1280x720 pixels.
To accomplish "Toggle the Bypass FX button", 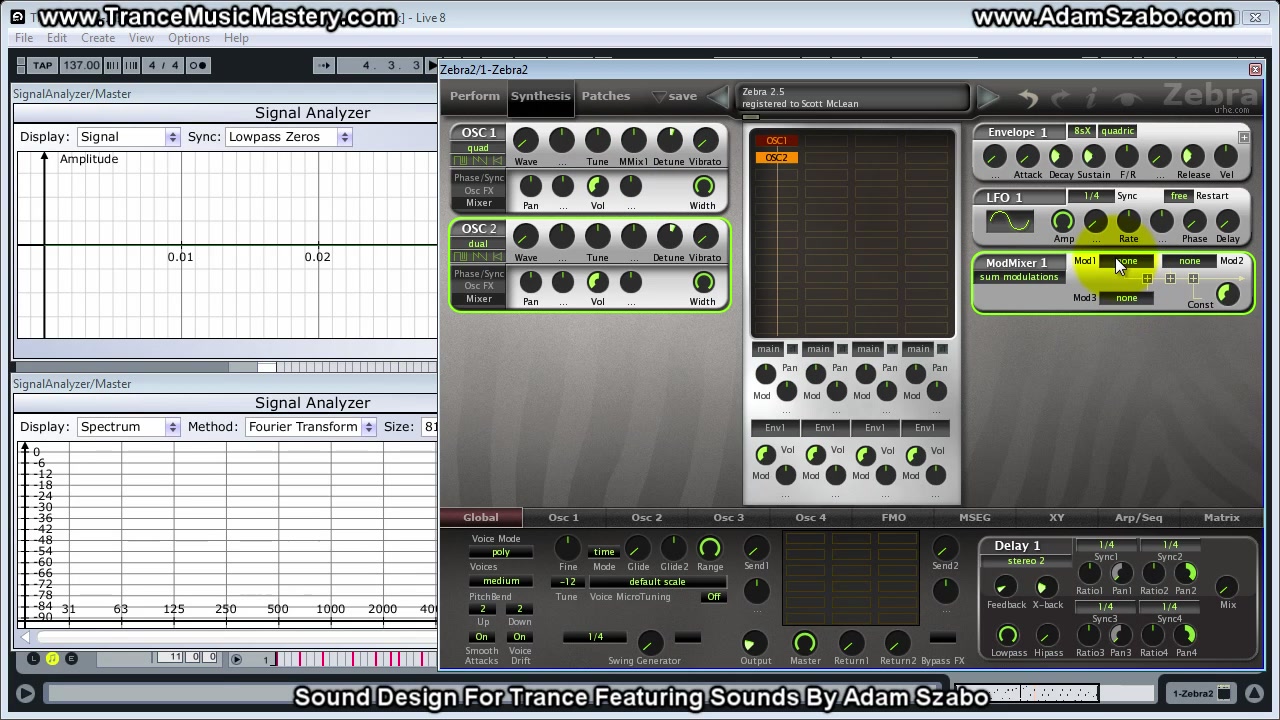I will point(942,638).
